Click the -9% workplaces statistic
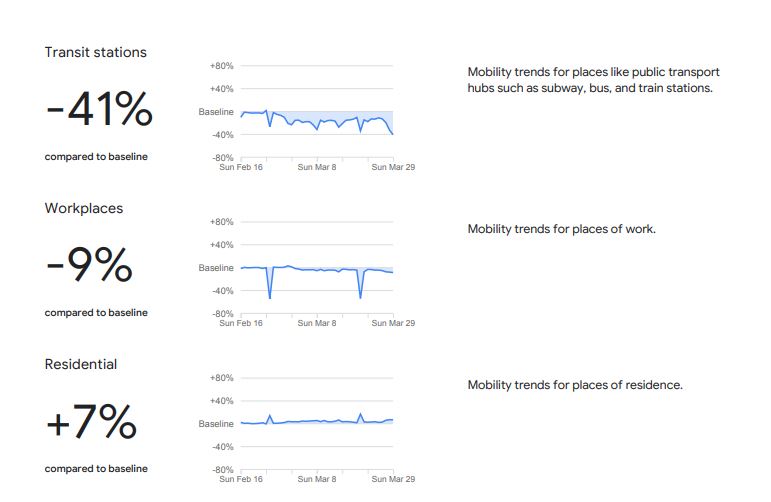Image resolution: width=771 pixels, height=502 pixels. click(89, 265)
